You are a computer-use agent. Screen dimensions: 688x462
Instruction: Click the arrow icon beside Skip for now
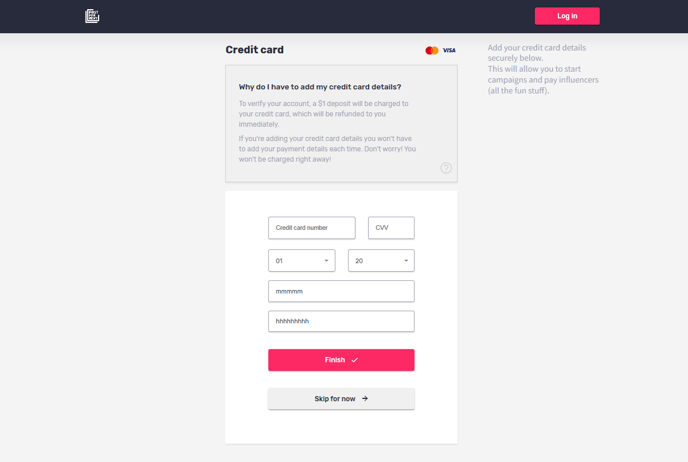[365, 398]
